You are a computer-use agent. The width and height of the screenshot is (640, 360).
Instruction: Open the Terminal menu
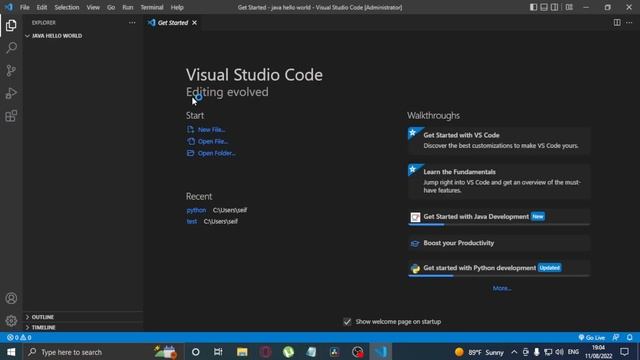tap(152, 7)
